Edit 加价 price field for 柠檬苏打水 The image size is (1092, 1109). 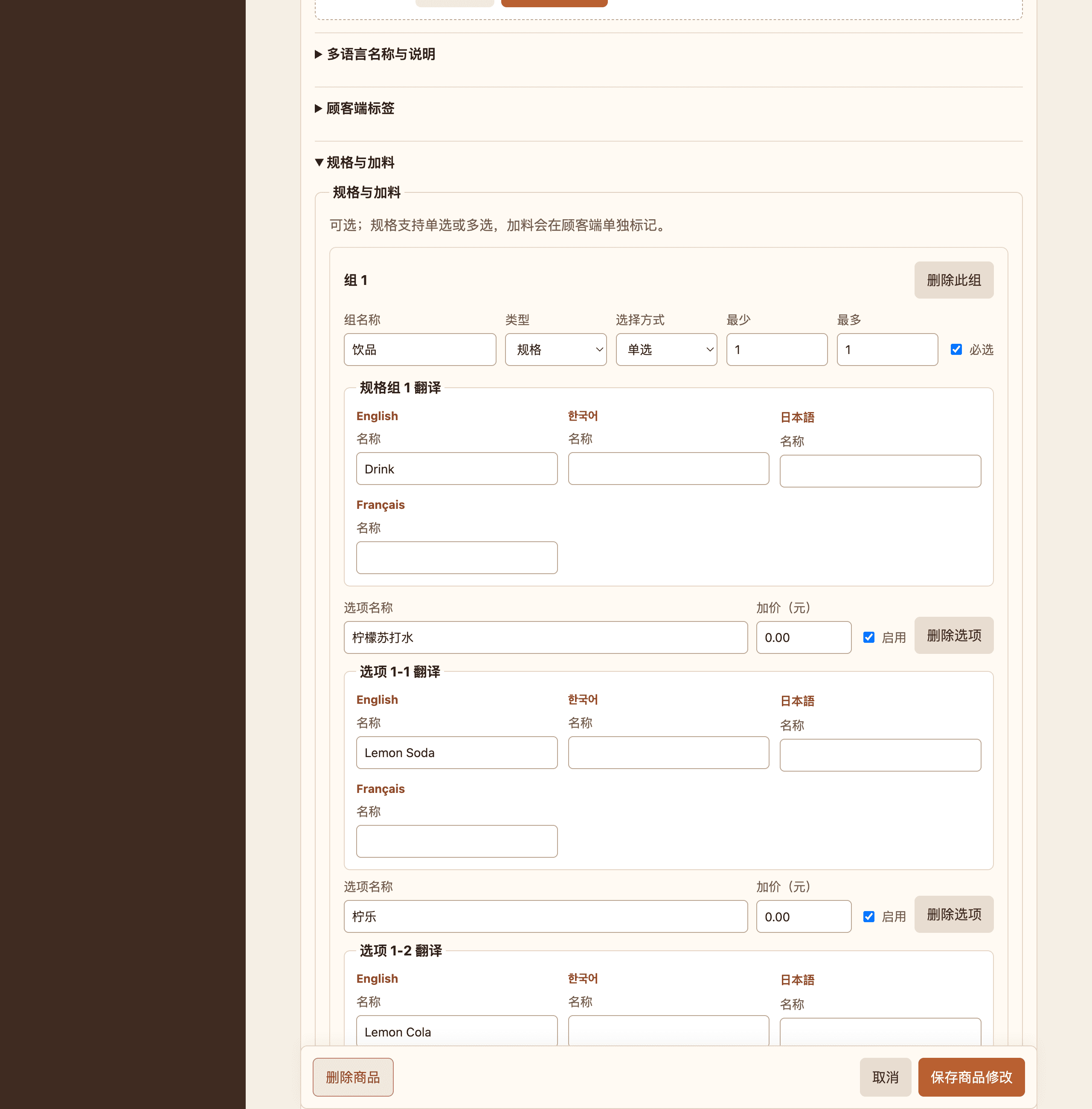click(x=804, y=637)
